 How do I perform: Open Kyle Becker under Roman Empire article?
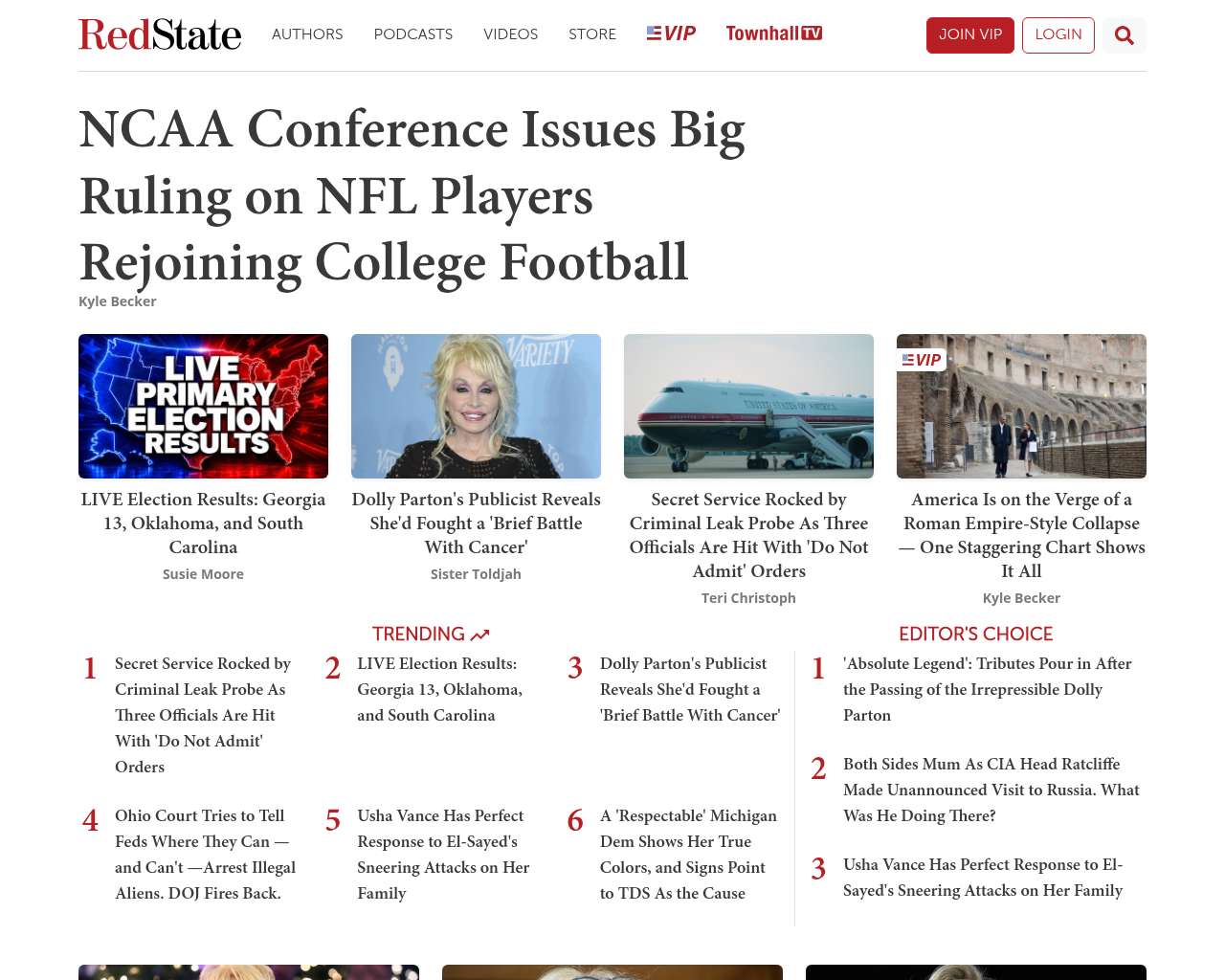click(x=1021, y=598)
